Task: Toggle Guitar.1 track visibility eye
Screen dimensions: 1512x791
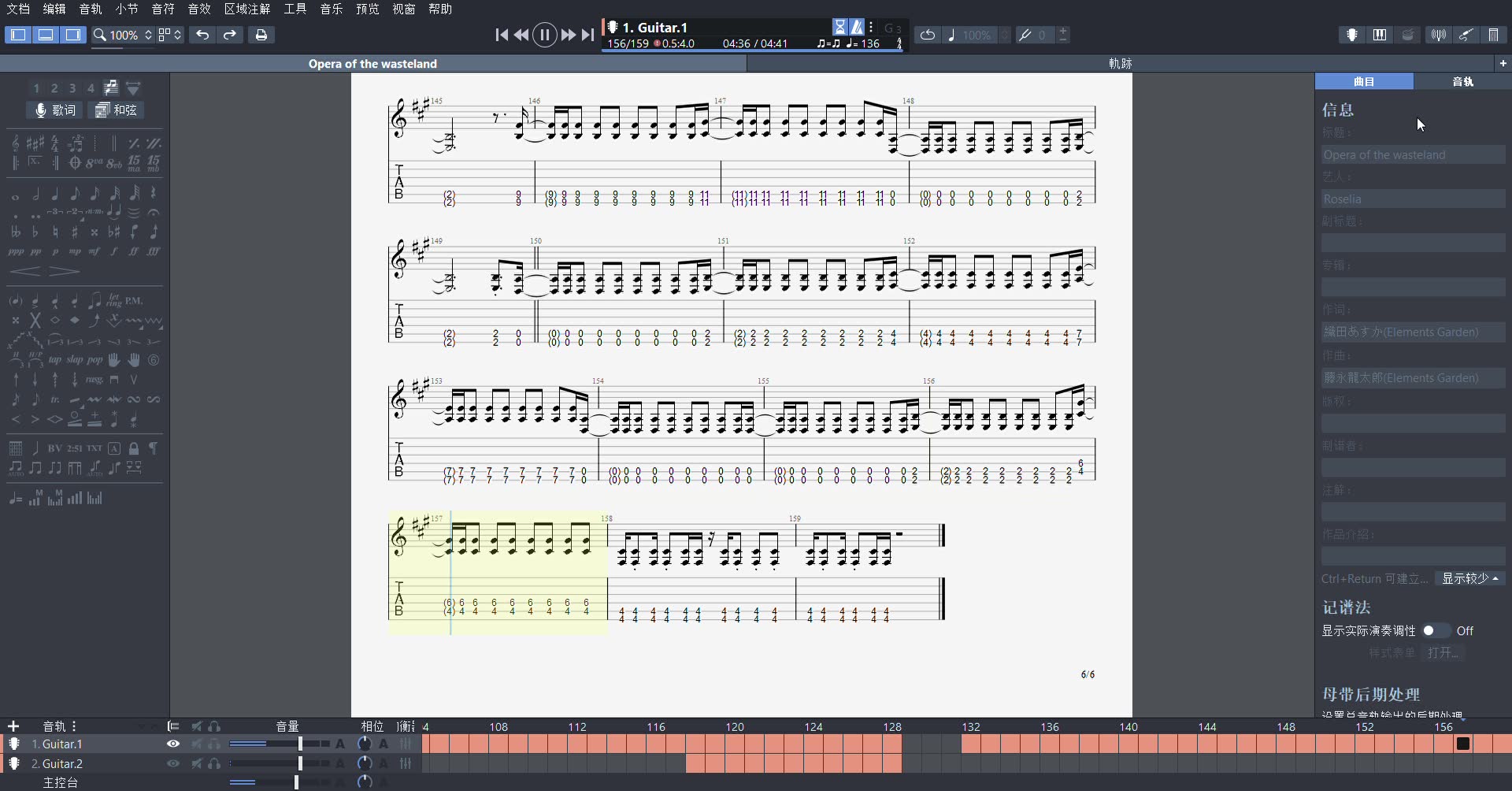Action: pyautogui.click(x=173, y=744)
